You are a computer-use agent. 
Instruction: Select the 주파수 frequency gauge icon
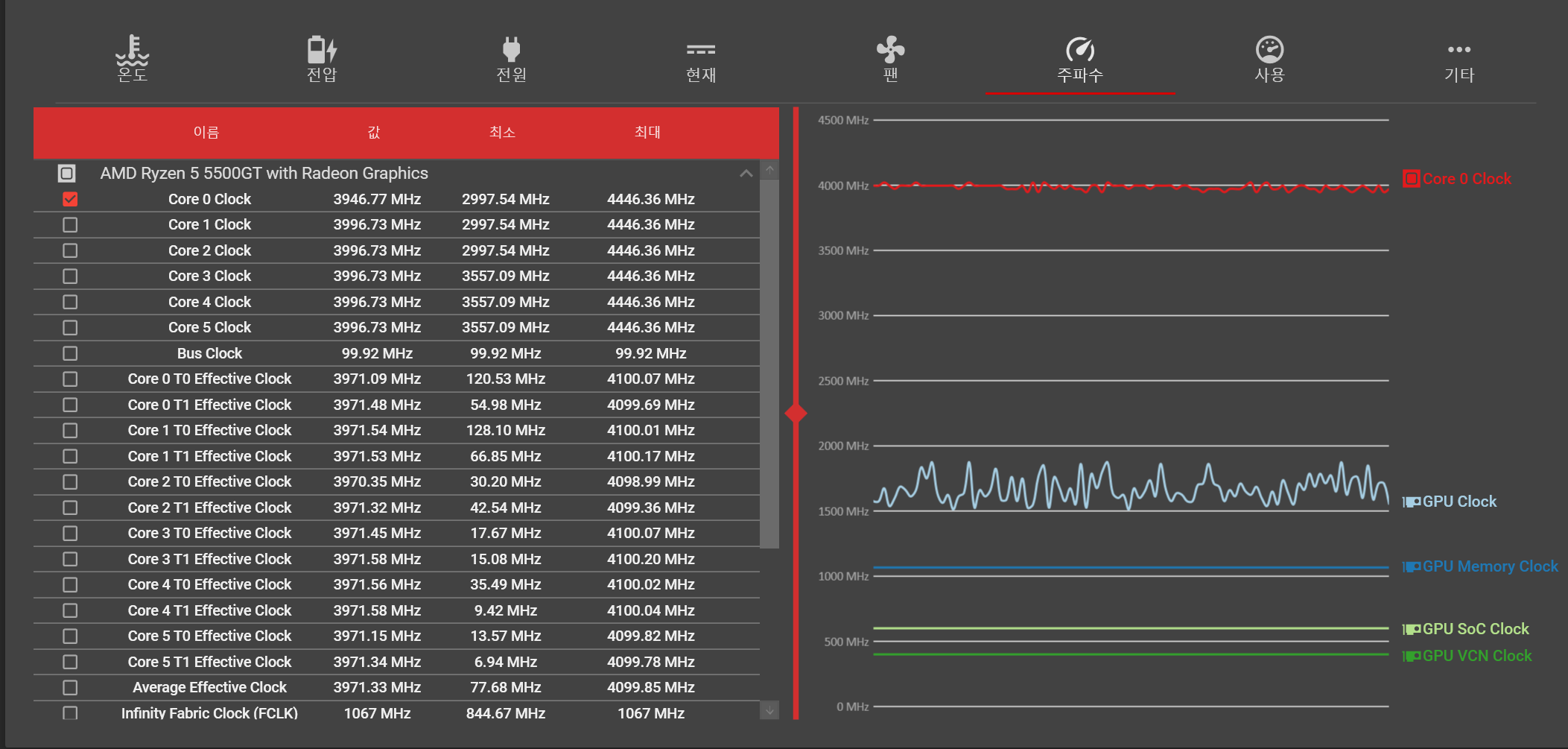point(1080,50)
